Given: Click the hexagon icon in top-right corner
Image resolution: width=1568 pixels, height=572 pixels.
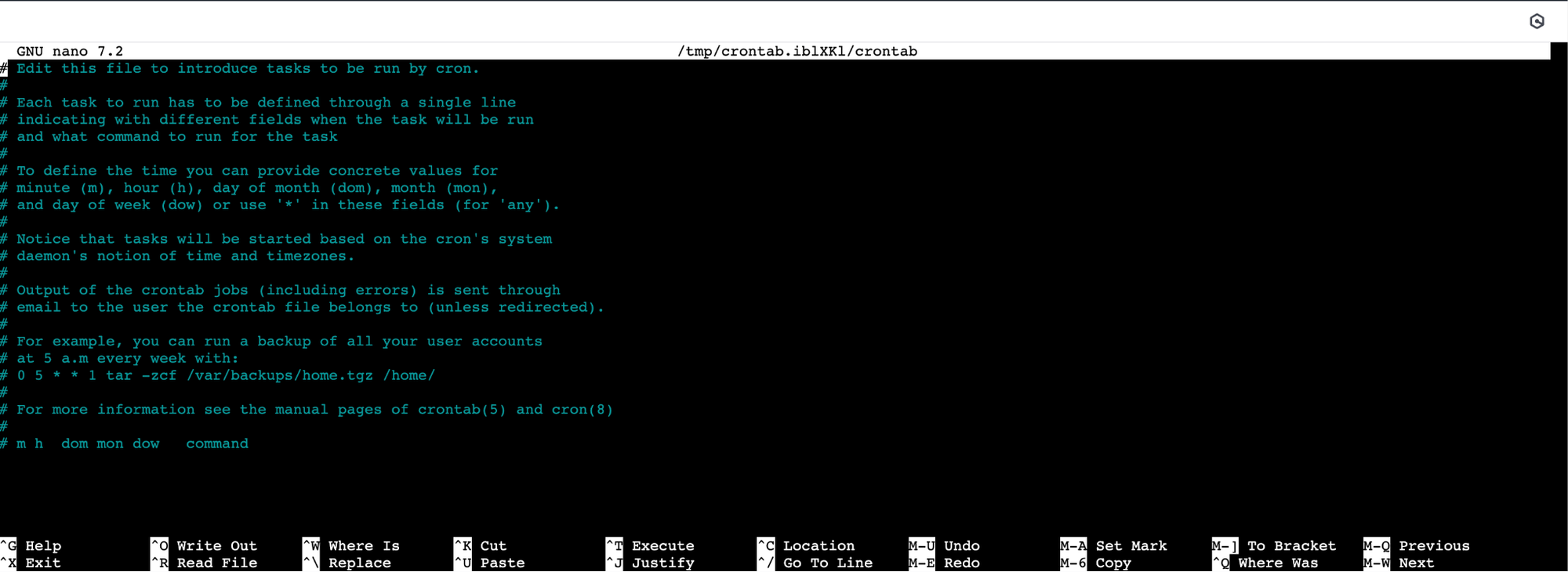Looking at the screenshot, I should coord(1537,21).
